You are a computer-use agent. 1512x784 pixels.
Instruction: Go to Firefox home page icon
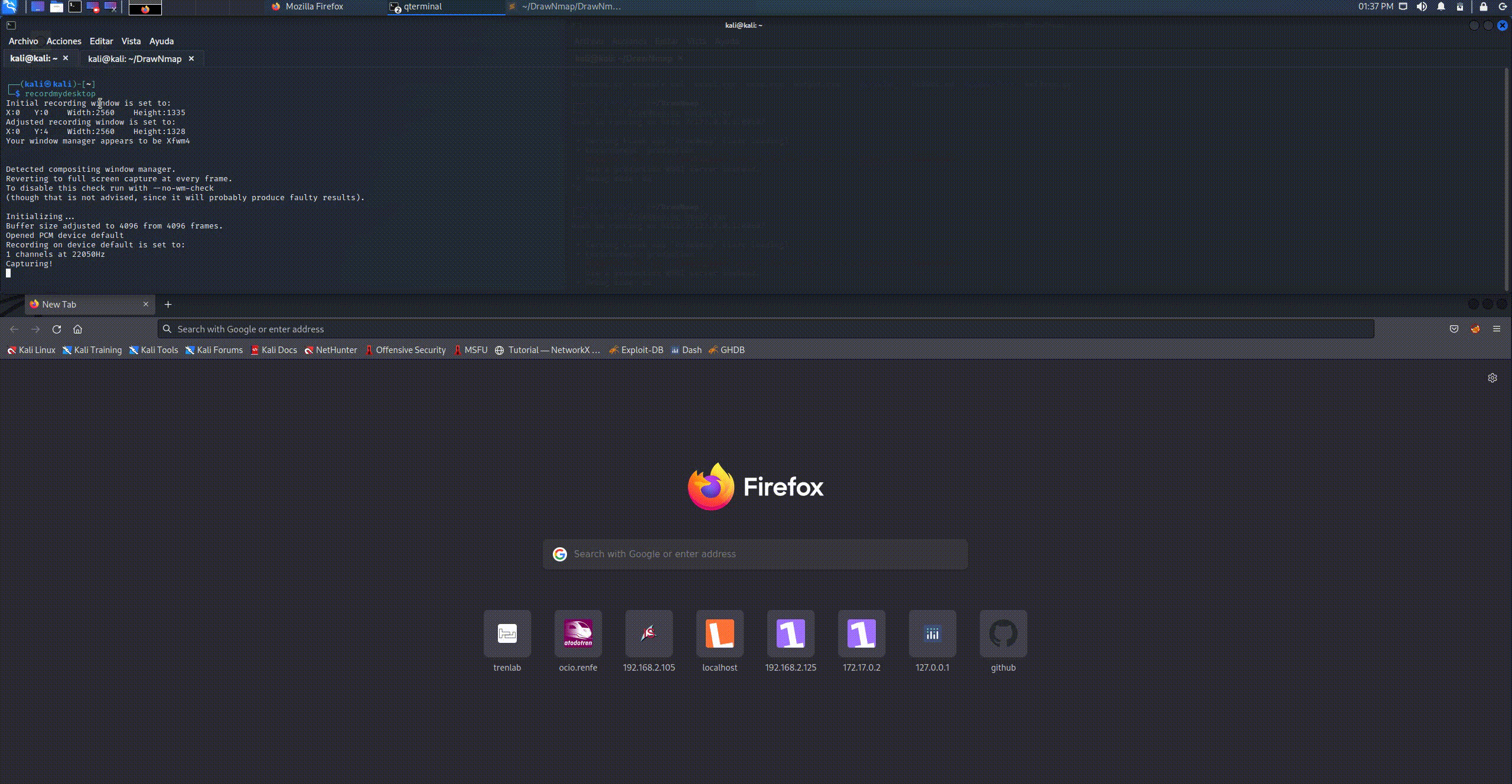click(77, 329)
